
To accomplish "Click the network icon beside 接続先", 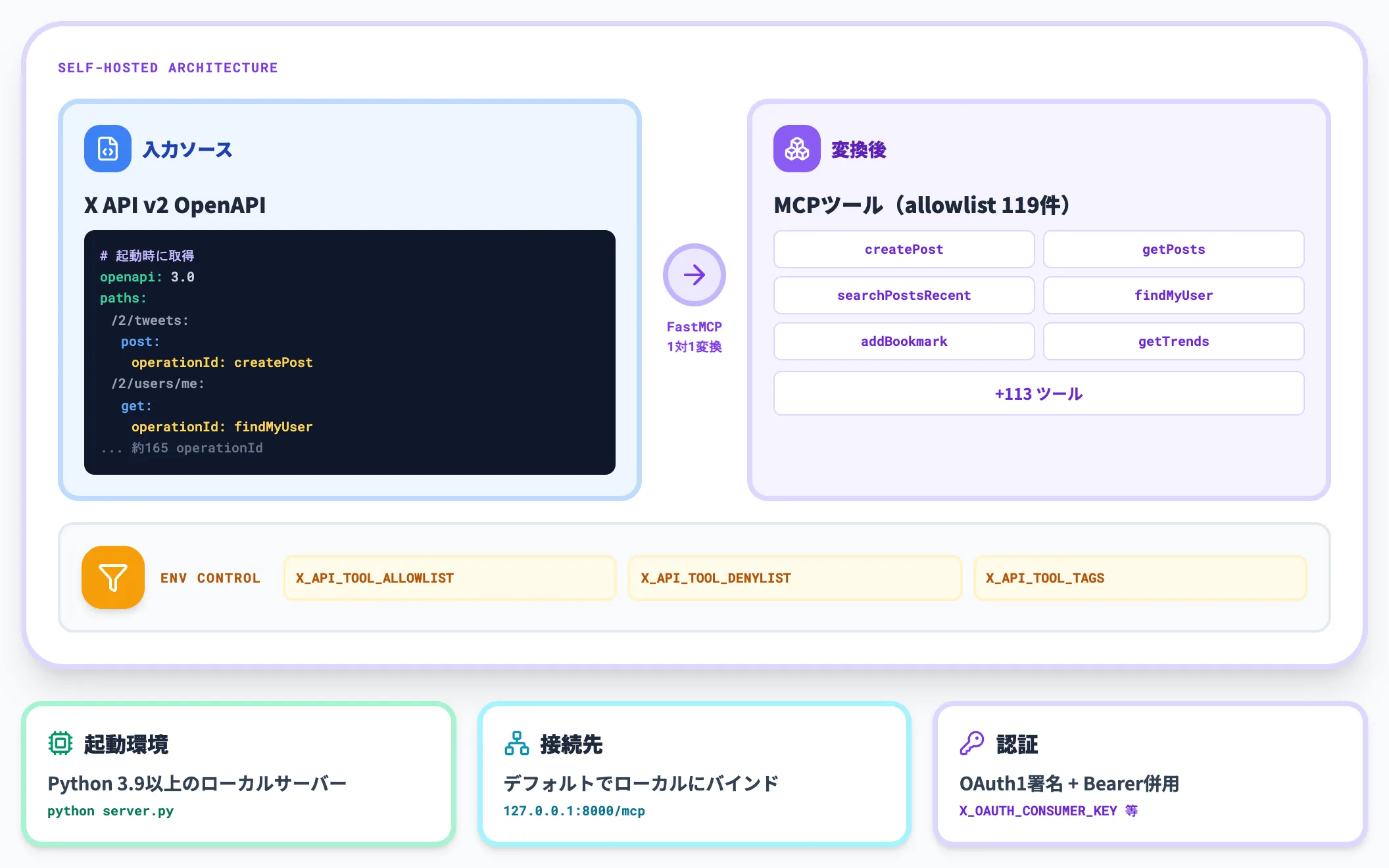I will [x=517, y=743].
